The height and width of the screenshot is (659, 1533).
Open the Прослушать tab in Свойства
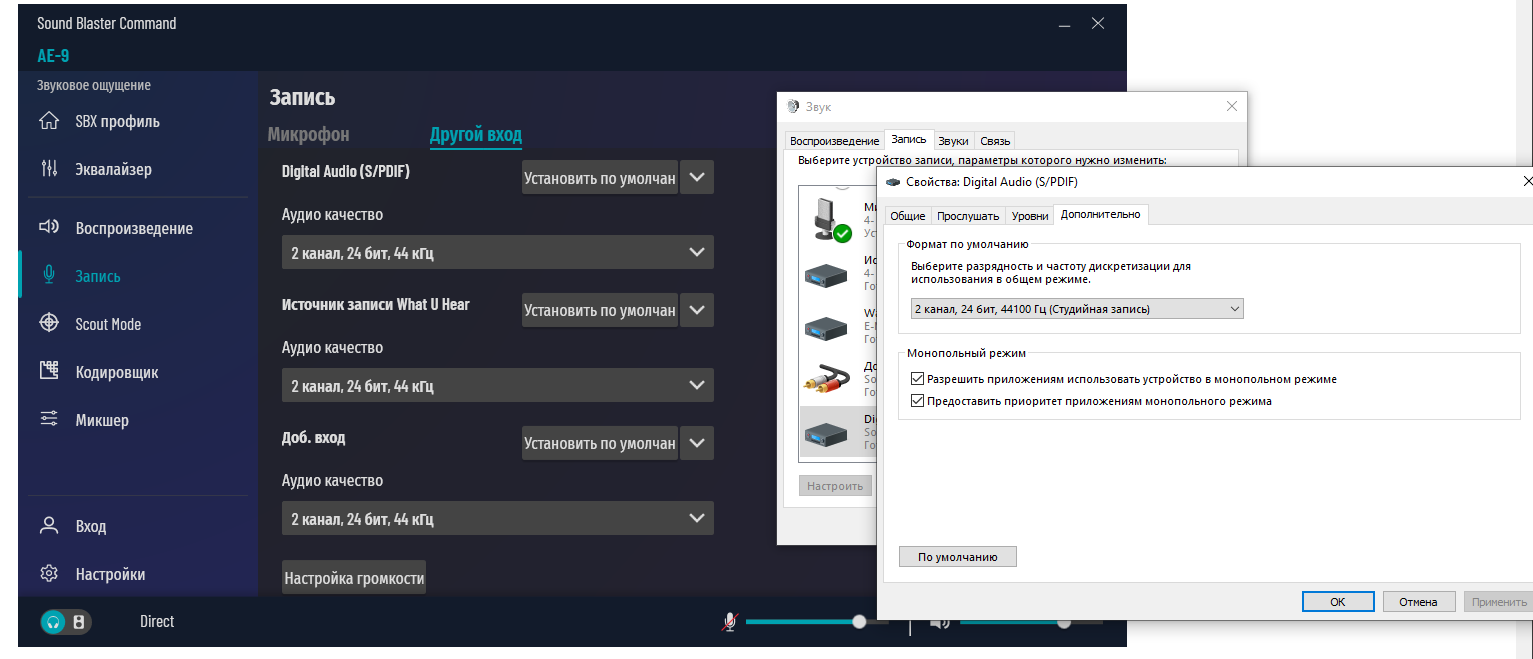point(968,215)
